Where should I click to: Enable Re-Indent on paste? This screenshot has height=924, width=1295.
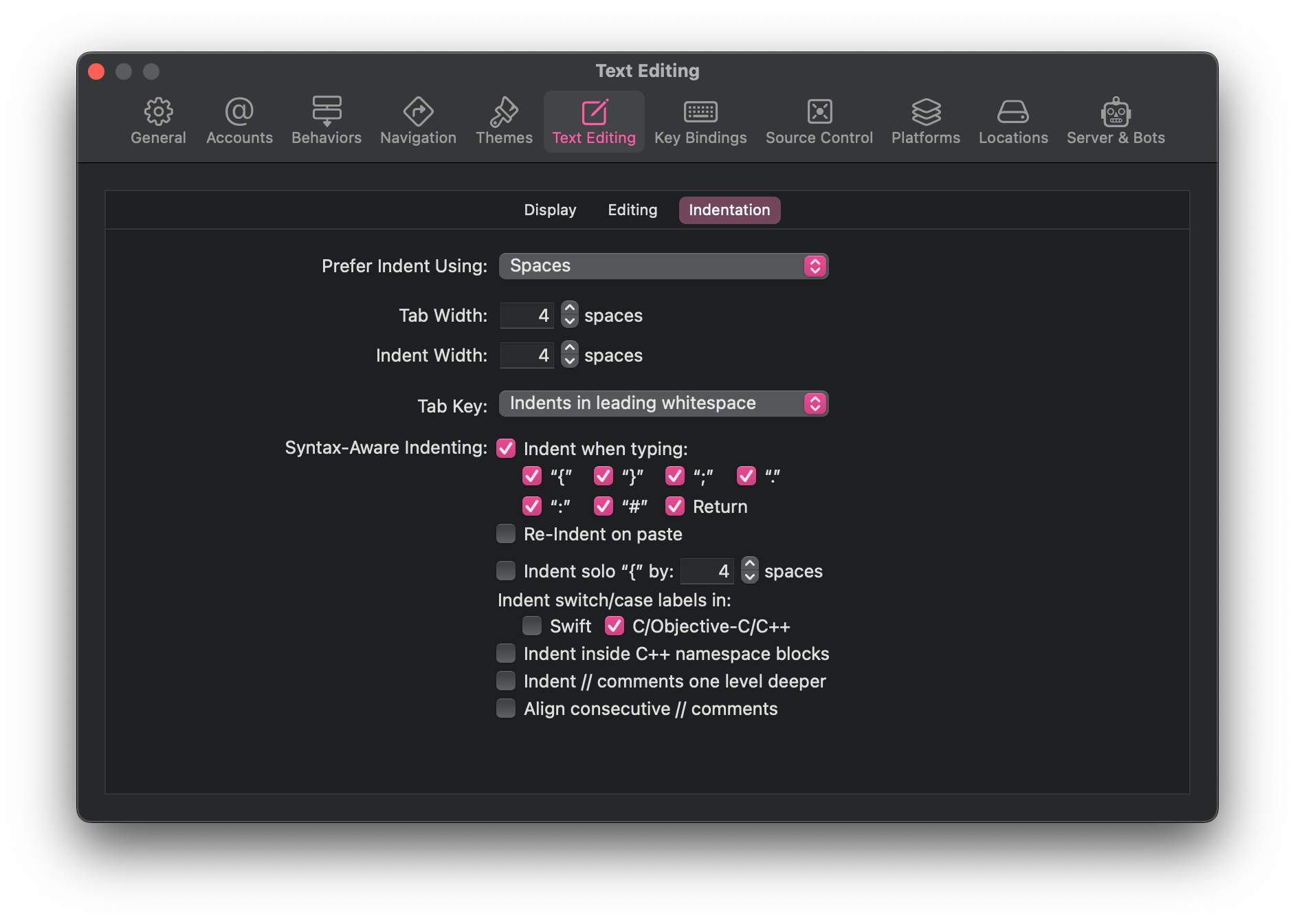[x=507, y=534]
